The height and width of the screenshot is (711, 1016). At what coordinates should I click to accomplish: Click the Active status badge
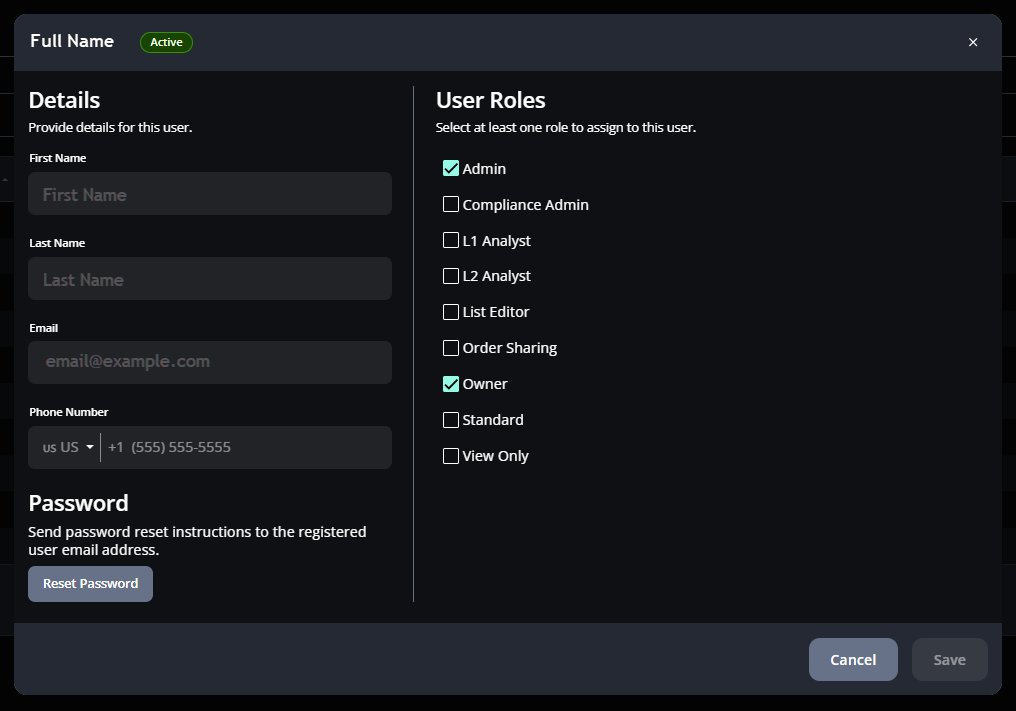[167, 42]
